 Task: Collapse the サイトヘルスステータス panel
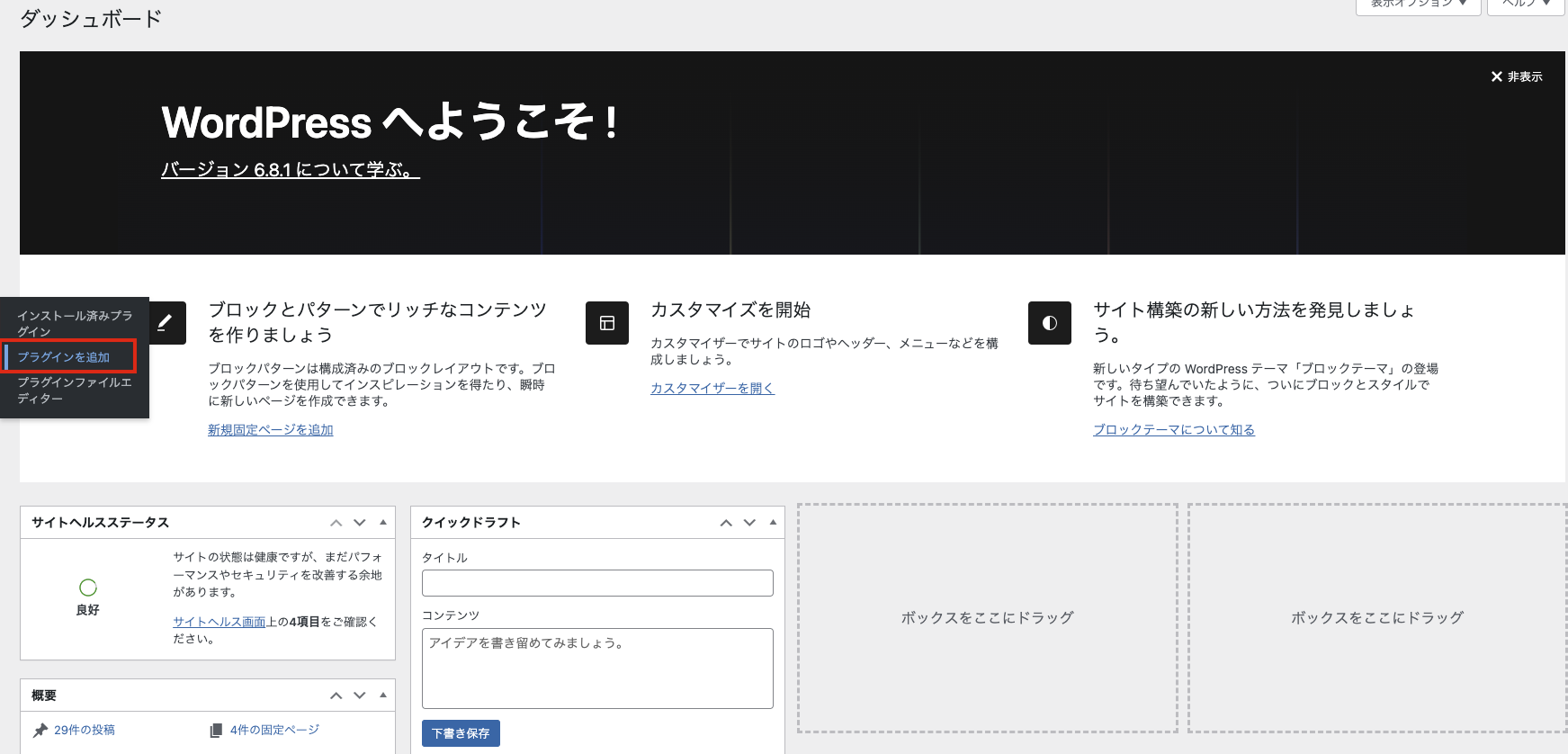coord(383,522)
